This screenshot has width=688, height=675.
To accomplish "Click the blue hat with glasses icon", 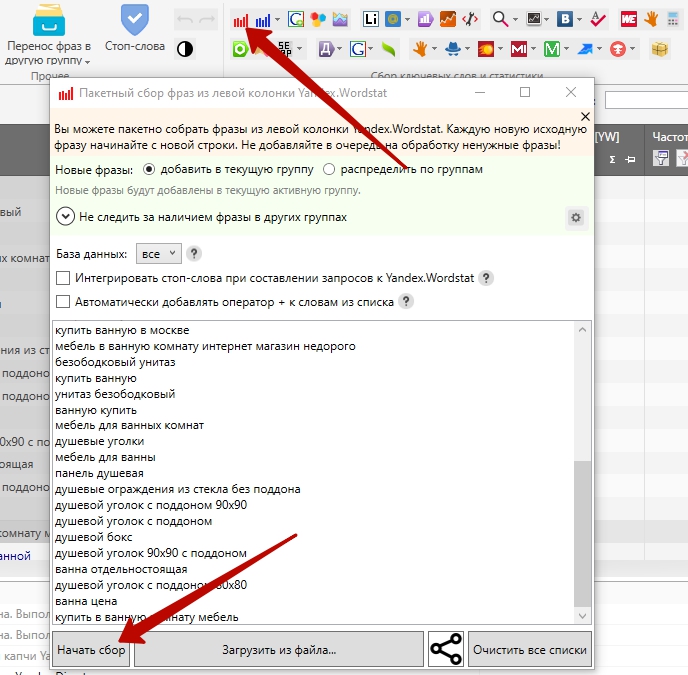I will [453, 49].
